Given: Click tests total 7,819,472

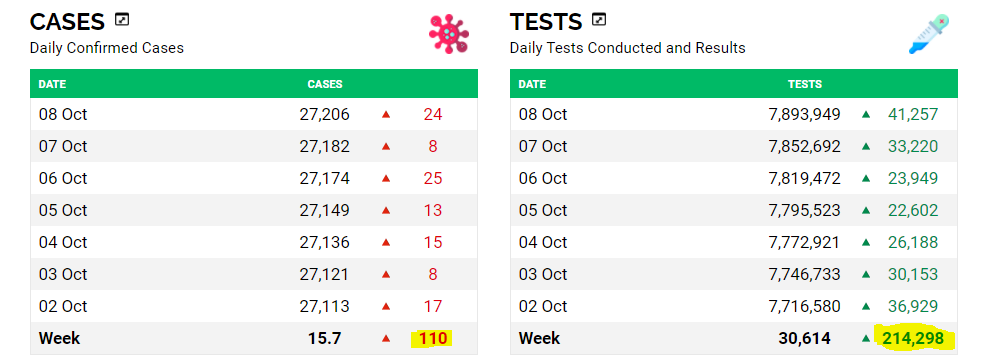Looking at the screenshot, I should click(x=804, y=178).
